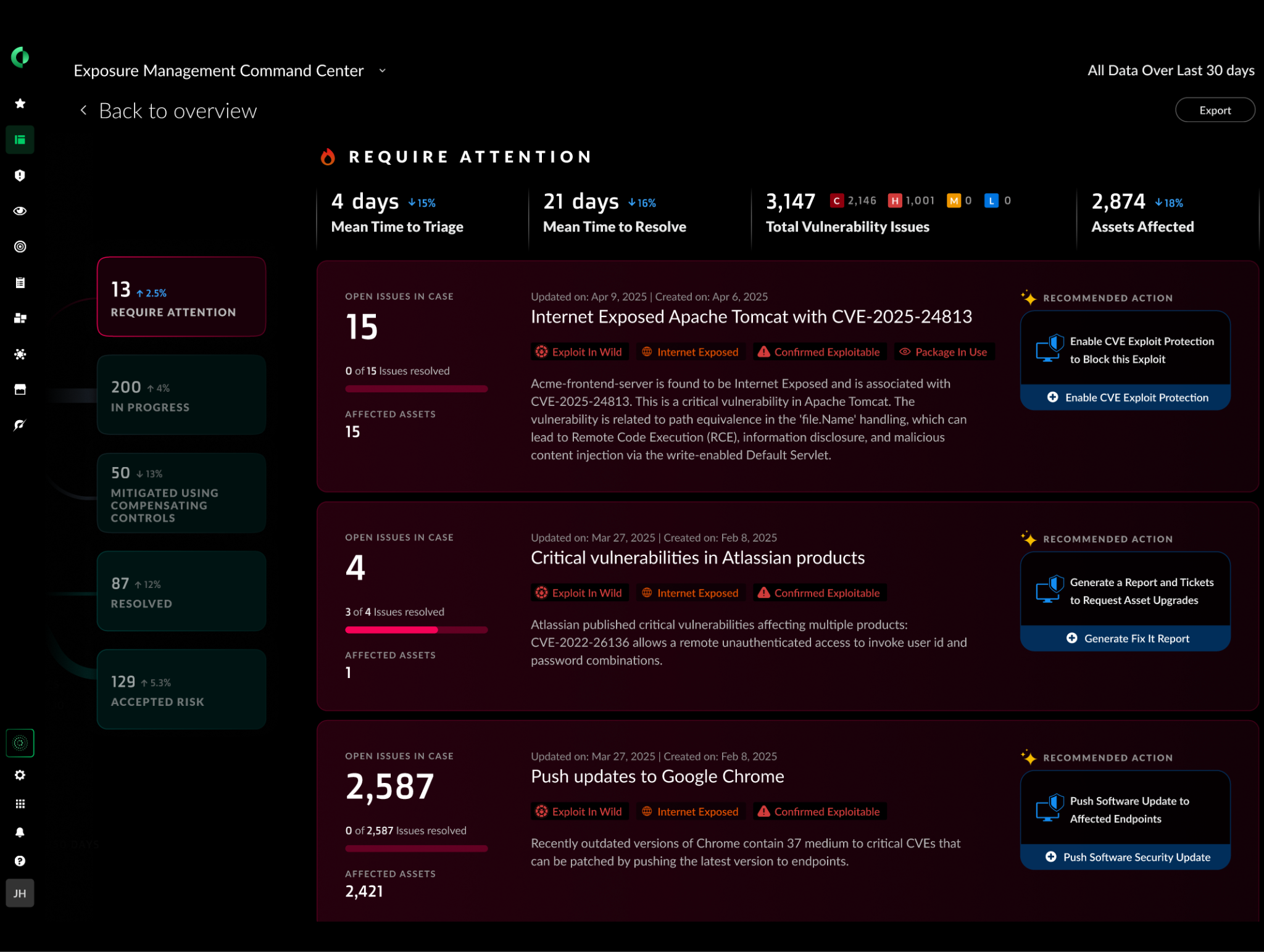Open the apps grid icon in sidebar
Screen dimensions: 1264x952
pos(20,804)
